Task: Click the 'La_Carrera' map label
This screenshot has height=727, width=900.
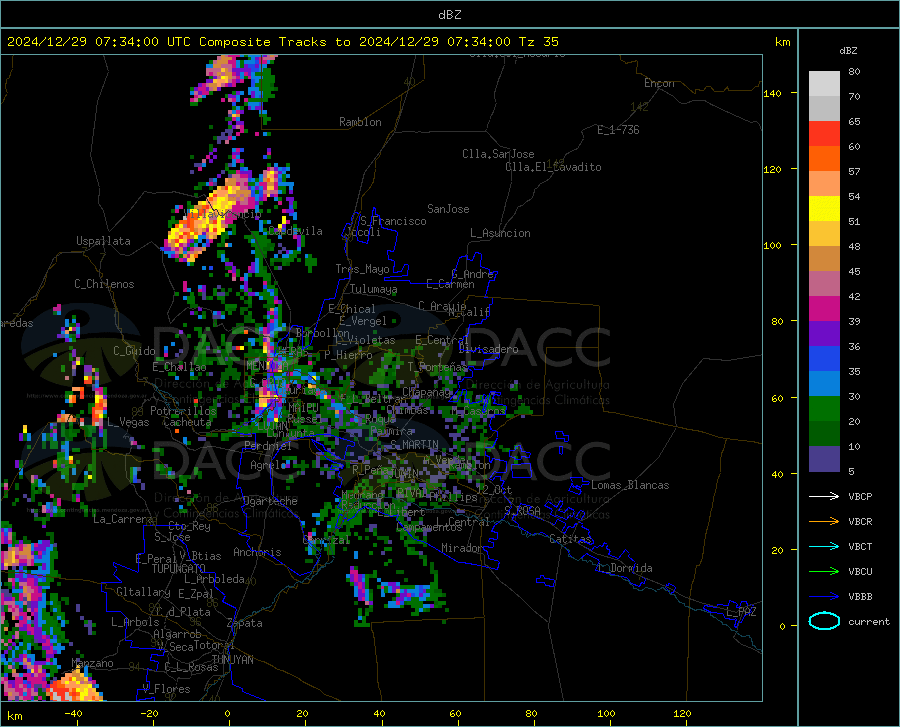Action: click(x=123, y=519)
